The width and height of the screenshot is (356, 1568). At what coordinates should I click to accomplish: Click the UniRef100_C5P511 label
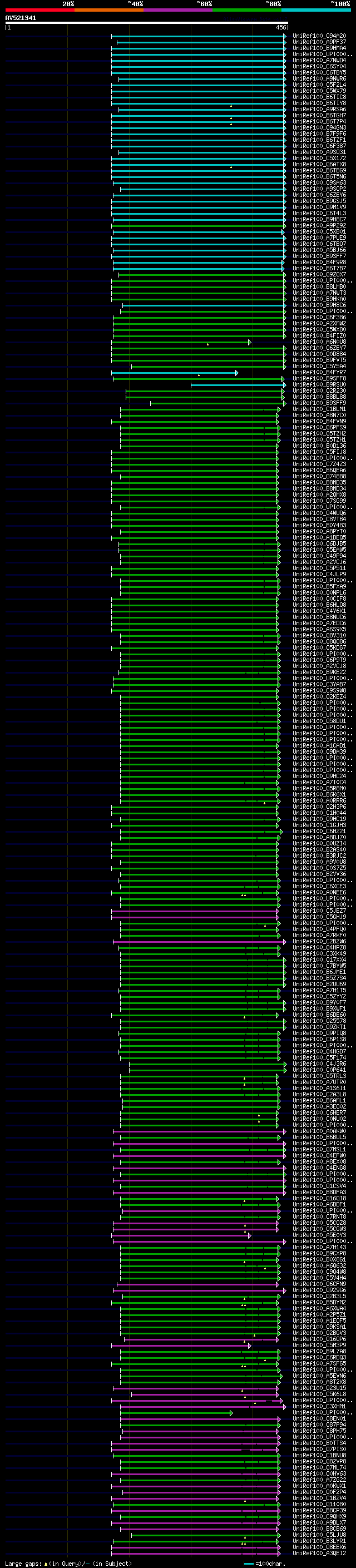pos(319,568)
